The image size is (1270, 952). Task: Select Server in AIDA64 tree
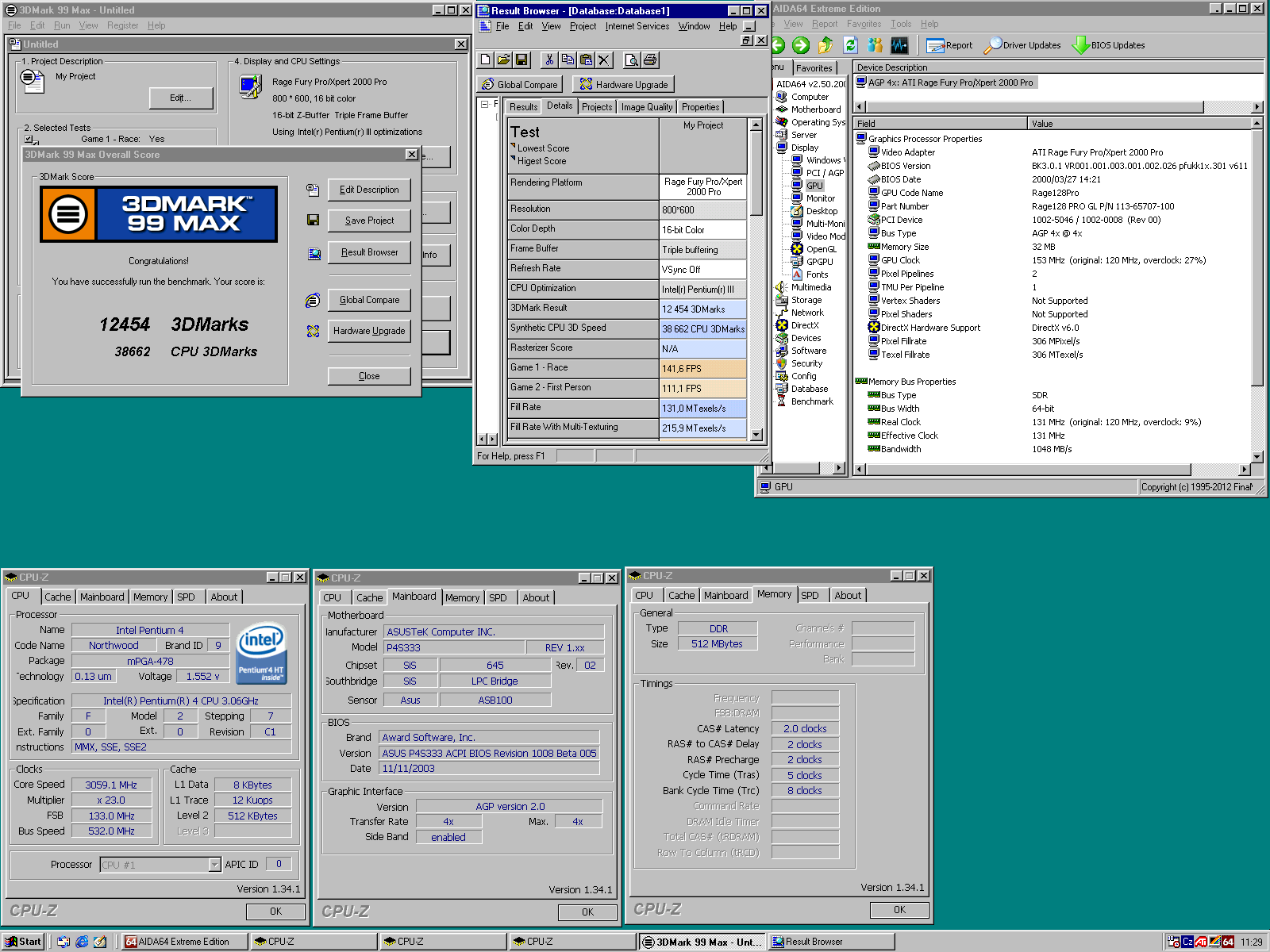(803, 135)
